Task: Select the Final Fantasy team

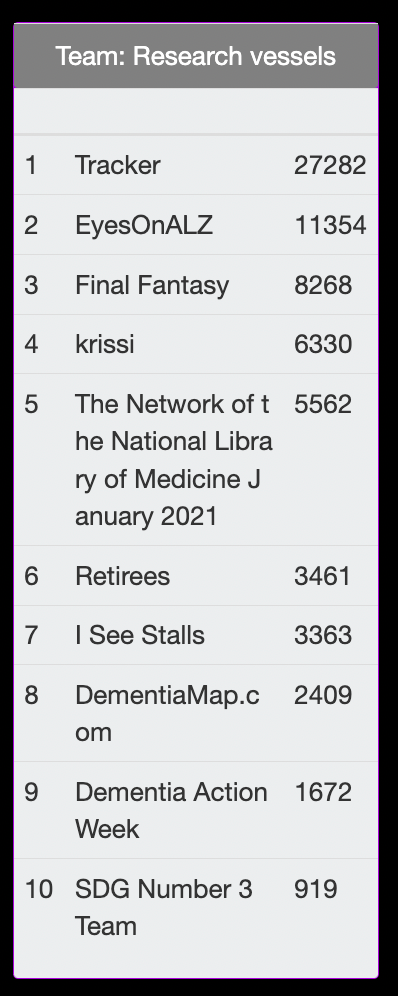Action: tap(152, 285)
